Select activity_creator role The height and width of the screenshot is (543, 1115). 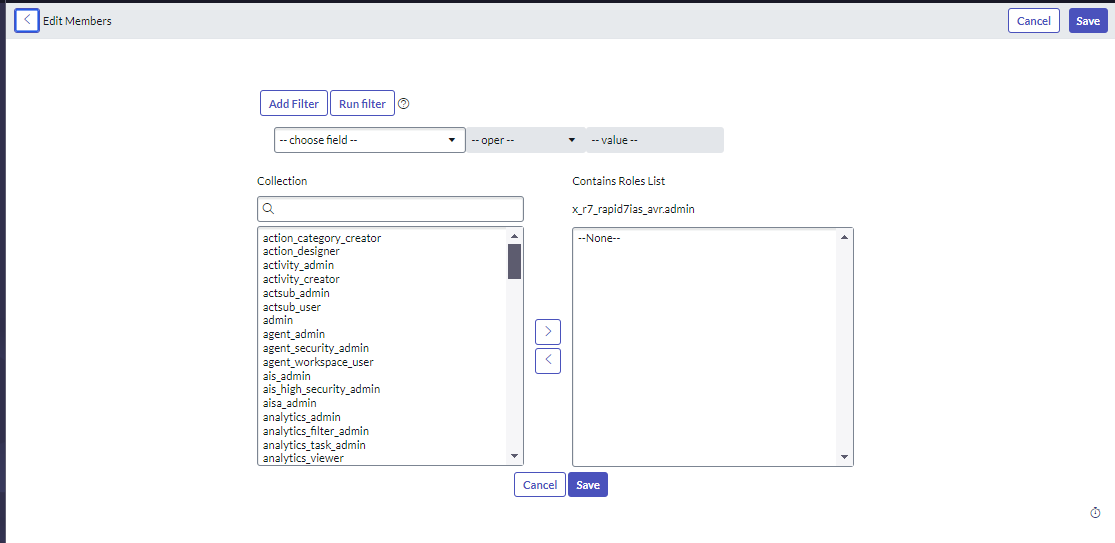[x=301, y=279]
